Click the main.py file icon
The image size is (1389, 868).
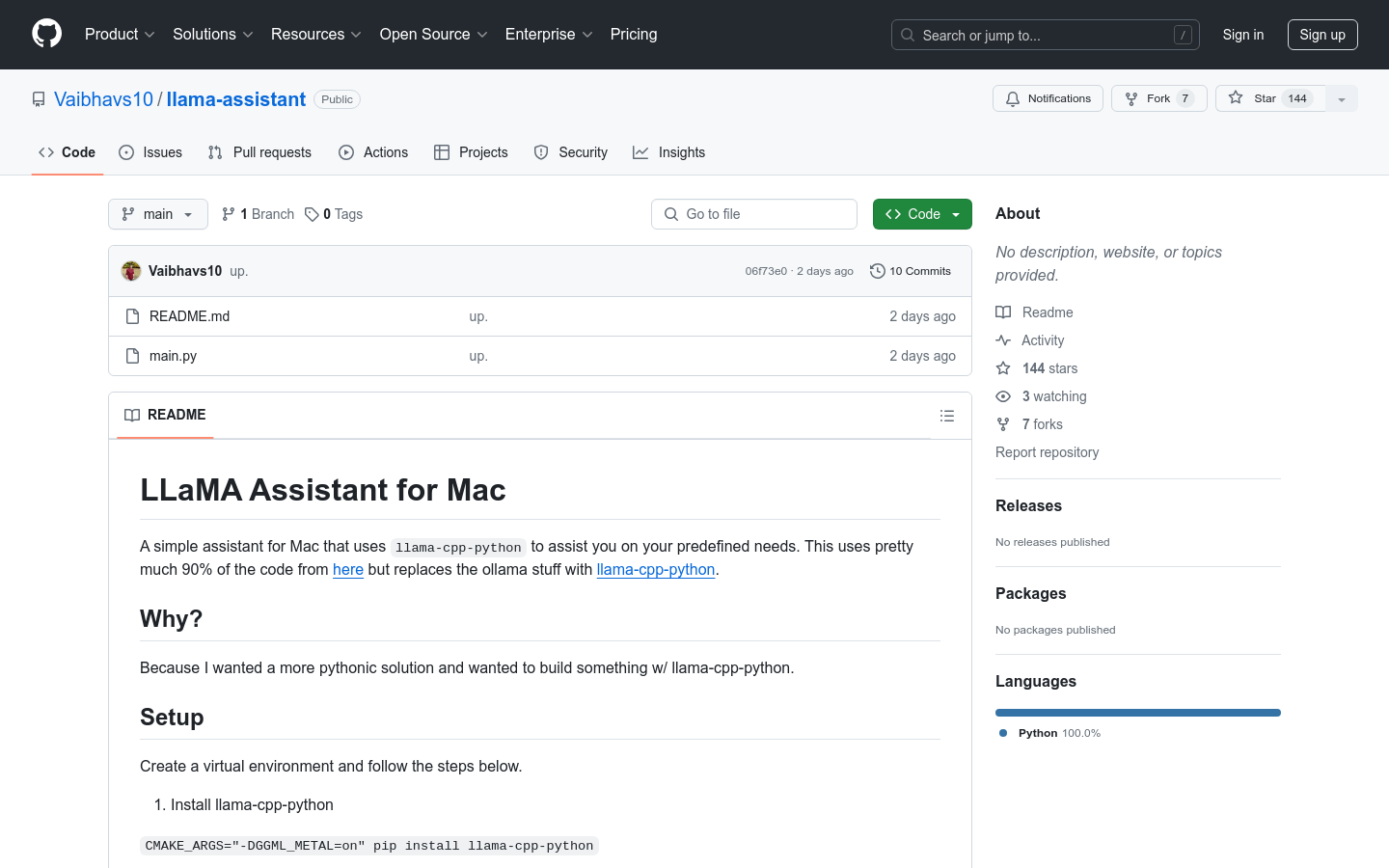pyautogui.click(x=133, y=356)
